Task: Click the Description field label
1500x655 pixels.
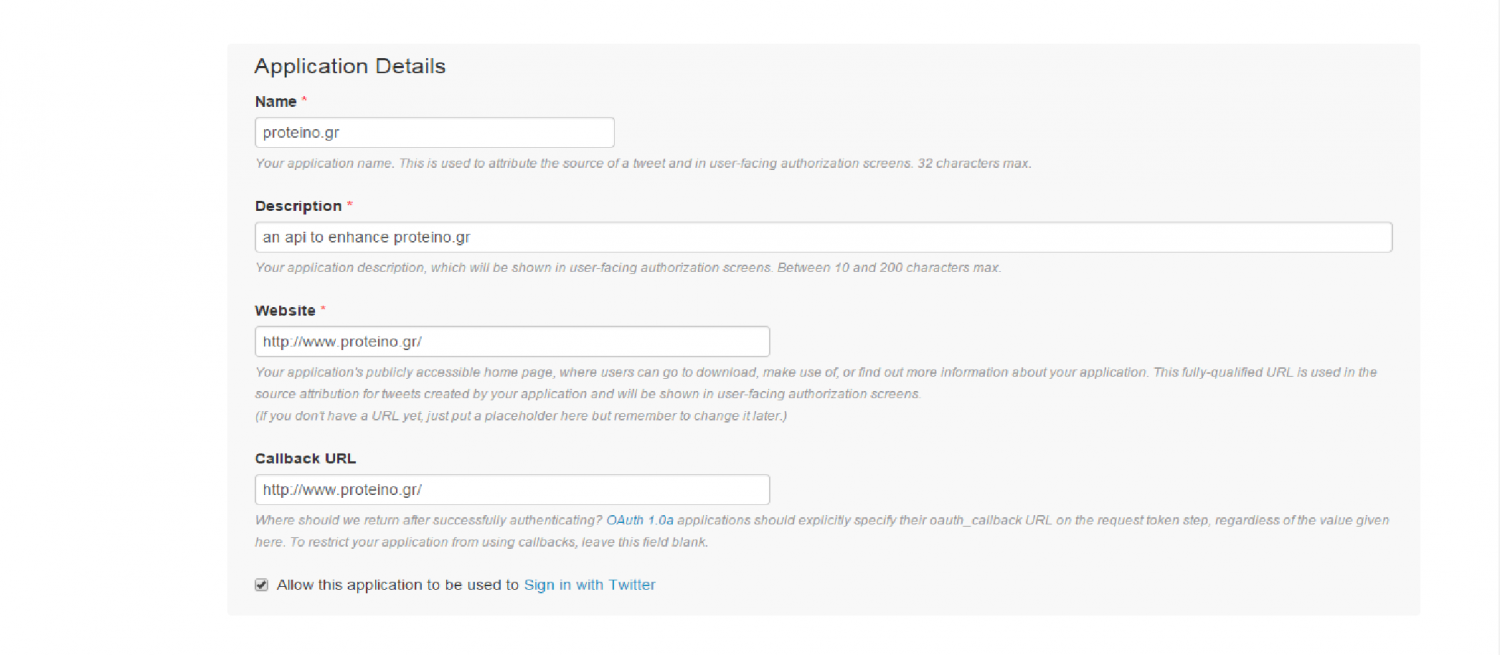Action: 298,206
